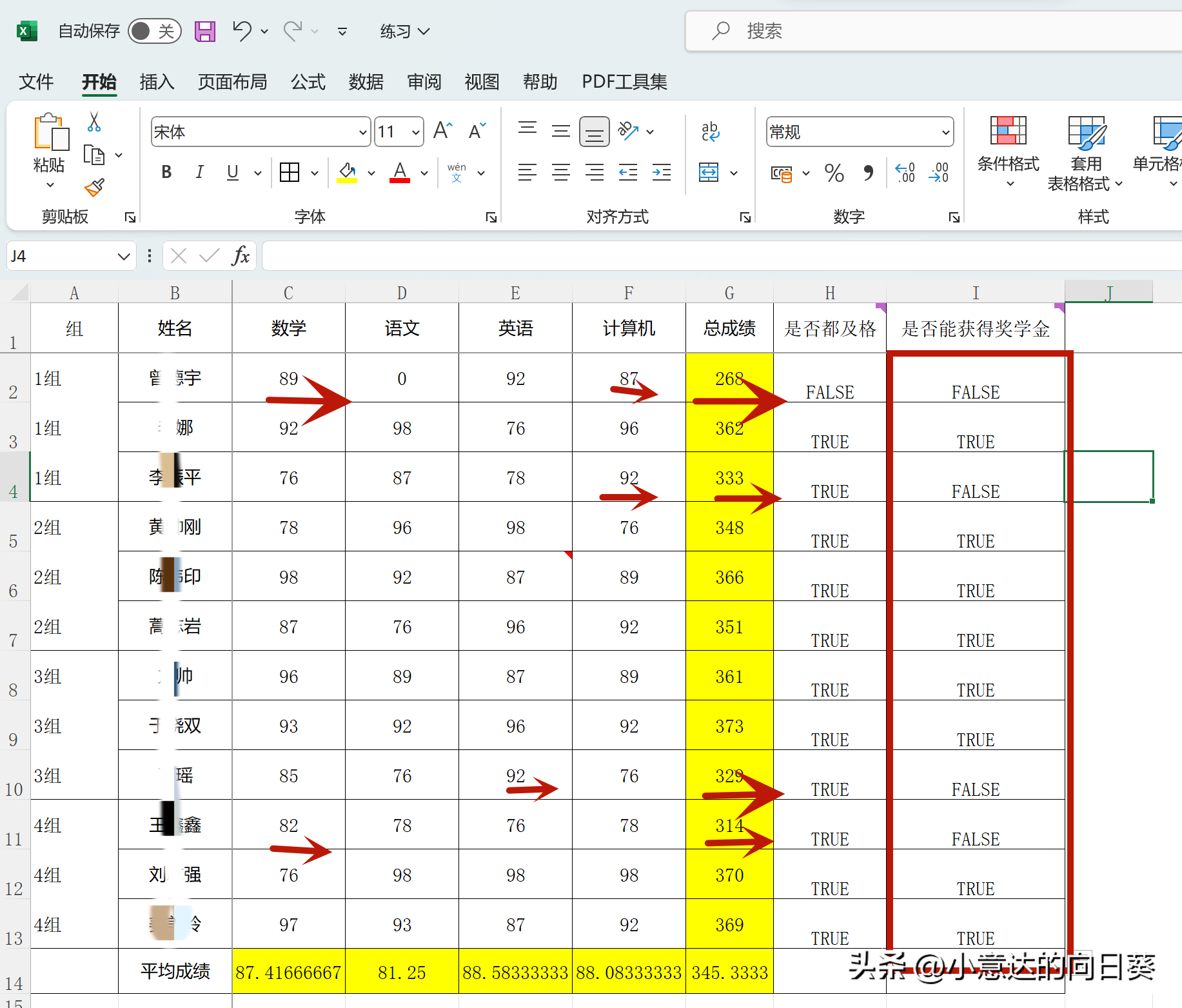Apply middle vertical alignment
This screenshot has height=1008, width=1182.
pos(561,131)
